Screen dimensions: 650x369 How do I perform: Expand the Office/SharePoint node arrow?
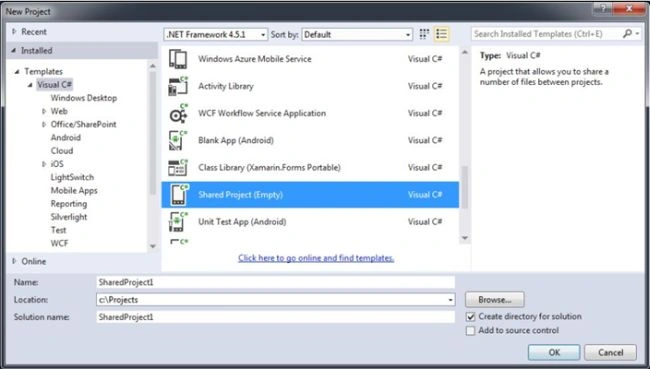(44, 124)
